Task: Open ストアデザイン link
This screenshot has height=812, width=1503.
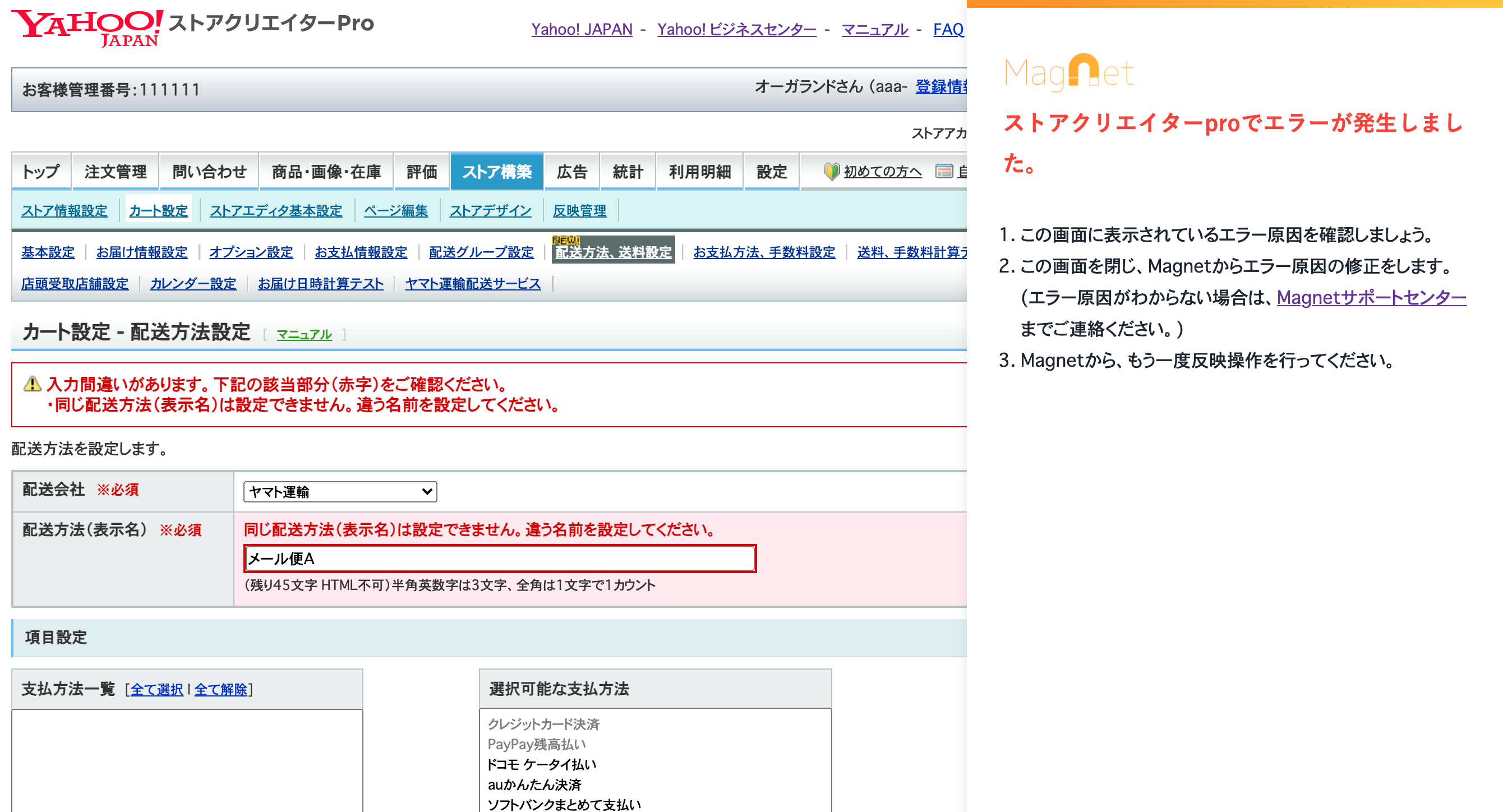Action: tap(491, 211)
